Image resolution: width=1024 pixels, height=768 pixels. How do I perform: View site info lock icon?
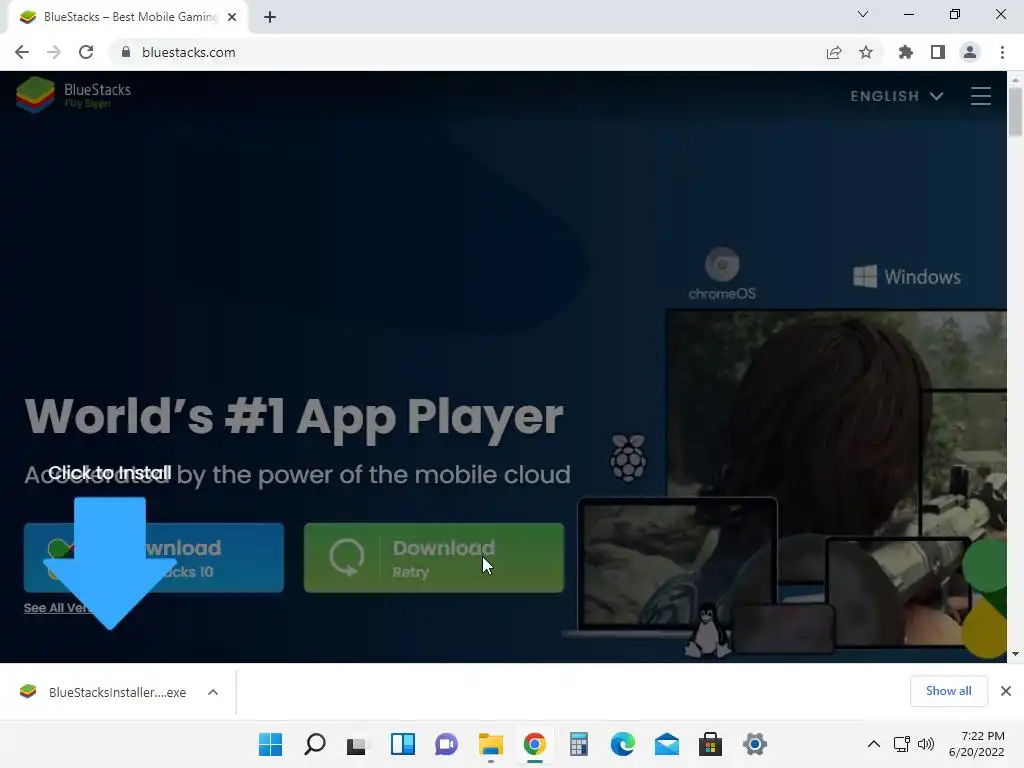pyautogui.click(x=126, y=52)
